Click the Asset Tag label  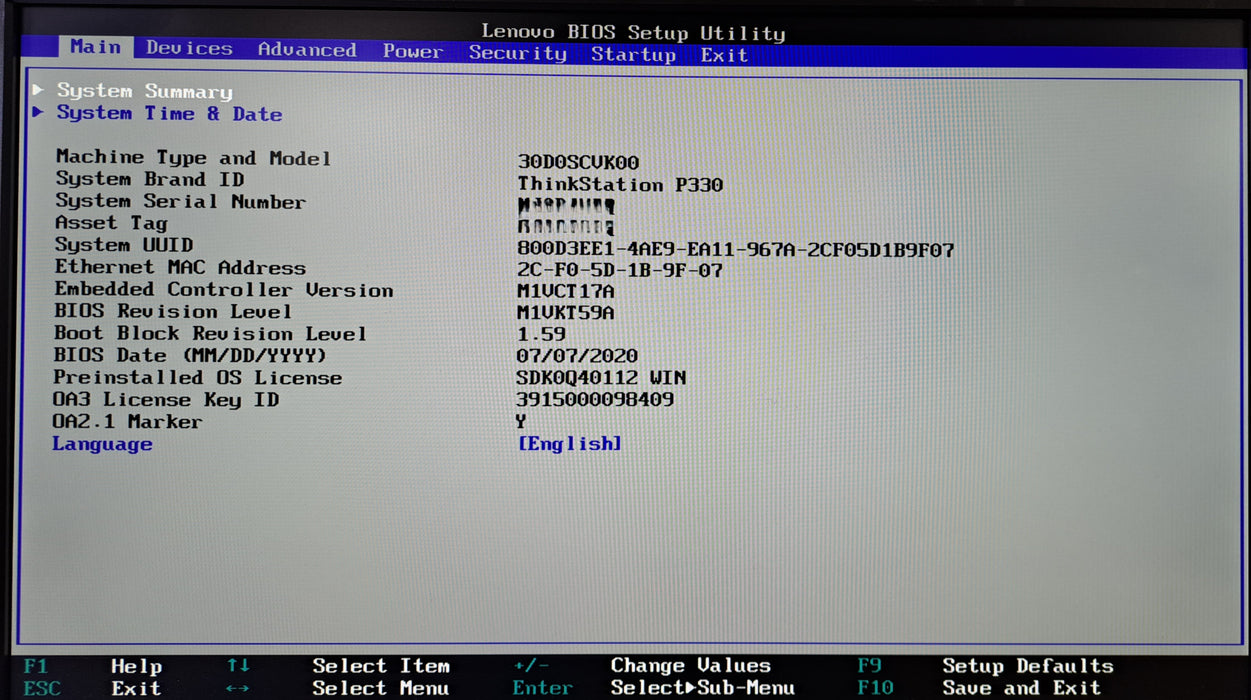(x=111, y=223)
